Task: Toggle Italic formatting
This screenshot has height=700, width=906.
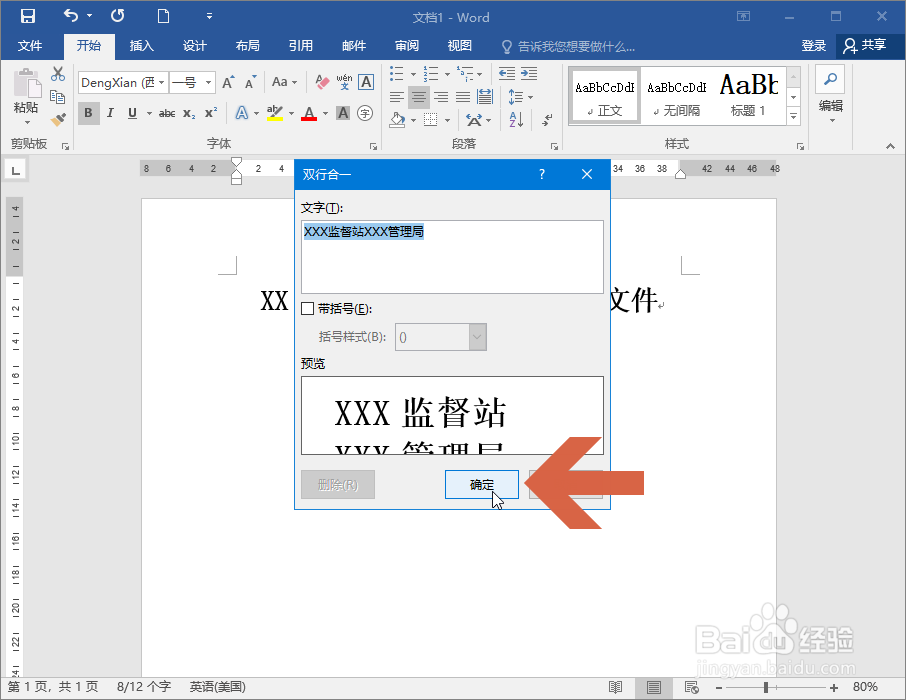Action: coord(110,113)
